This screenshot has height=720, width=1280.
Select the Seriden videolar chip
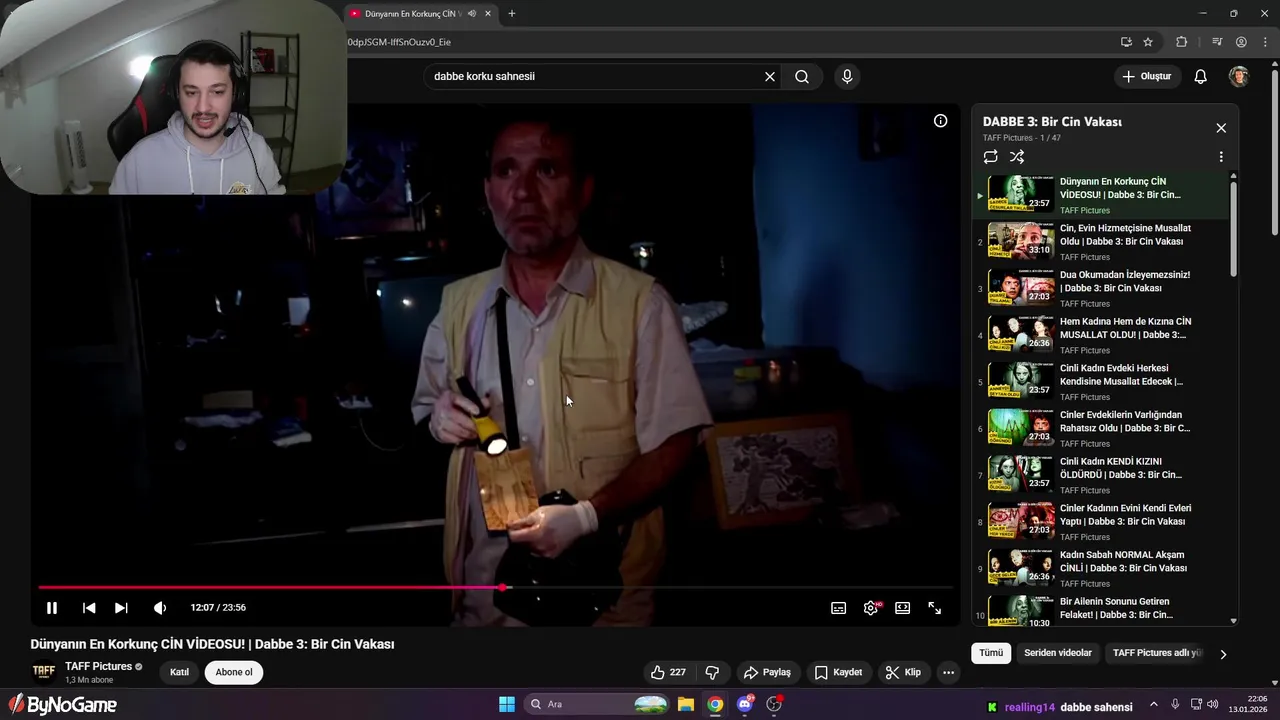pyautogui.click(x=1058, y=653)
